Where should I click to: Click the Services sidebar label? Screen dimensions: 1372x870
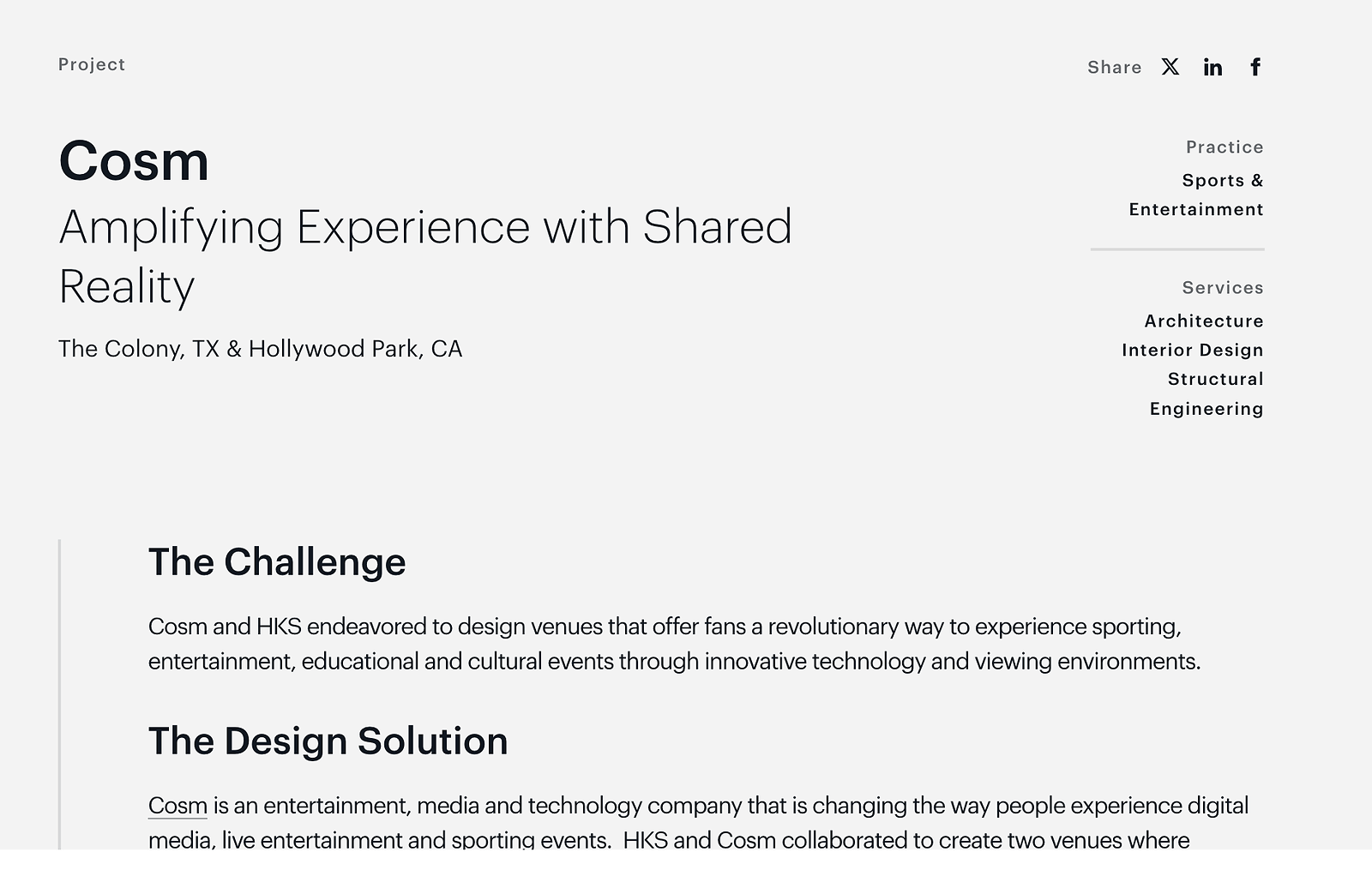click(1222, 287)
